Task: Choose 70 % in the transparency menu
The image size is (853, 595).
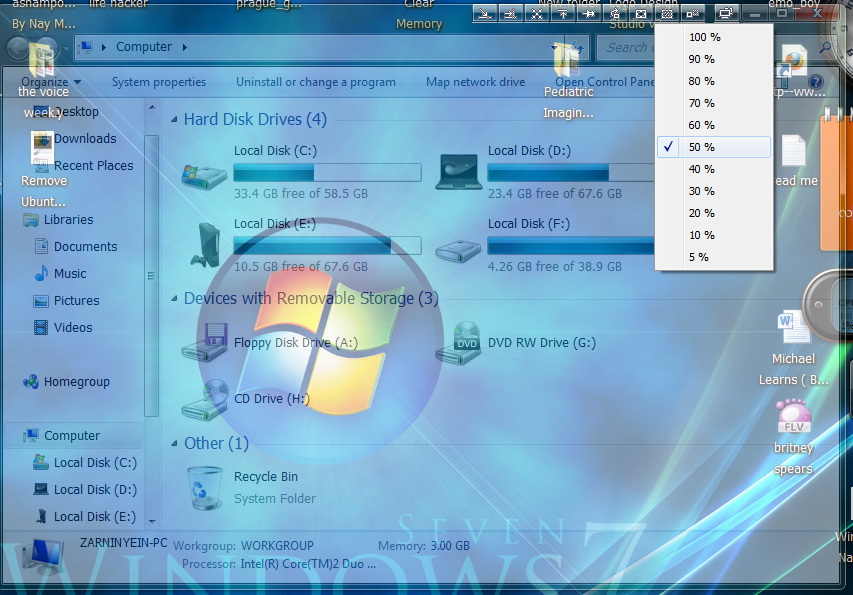Action: [x=714, y=103]
